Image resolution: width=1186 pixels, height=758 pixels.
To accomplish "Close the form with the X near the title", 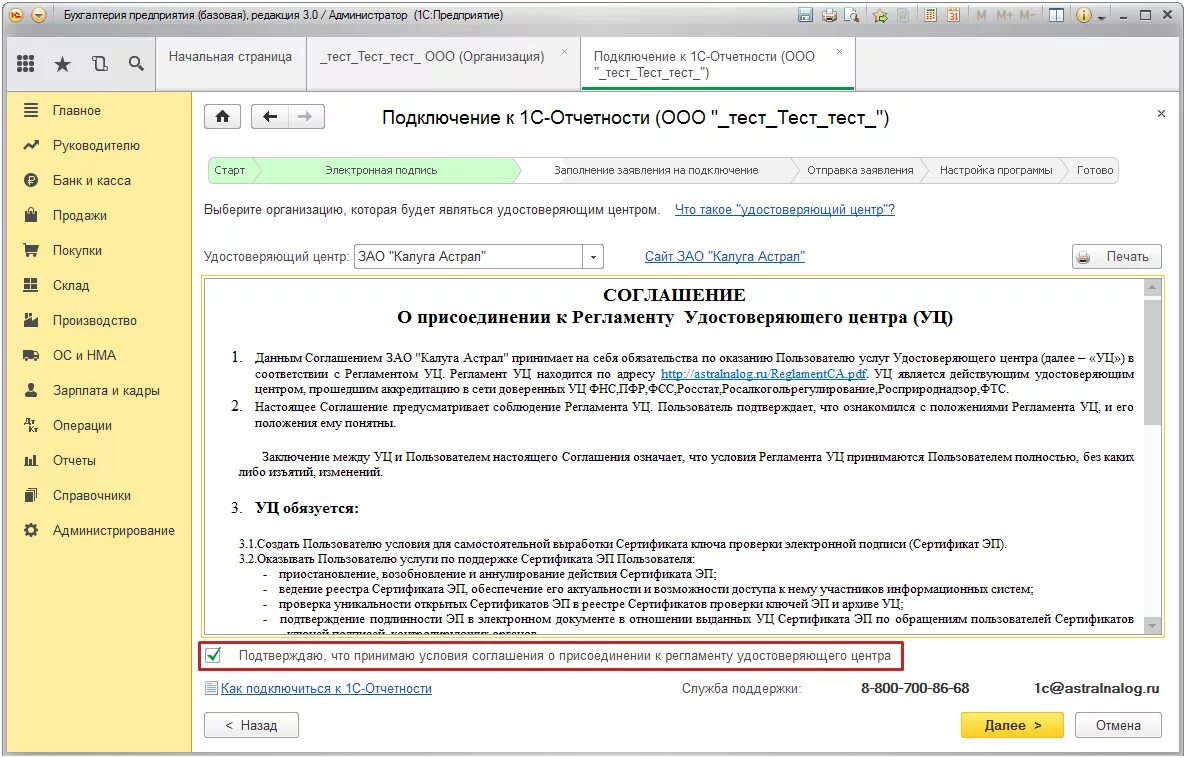I will pyautogui.click(x=1161, y=113).
